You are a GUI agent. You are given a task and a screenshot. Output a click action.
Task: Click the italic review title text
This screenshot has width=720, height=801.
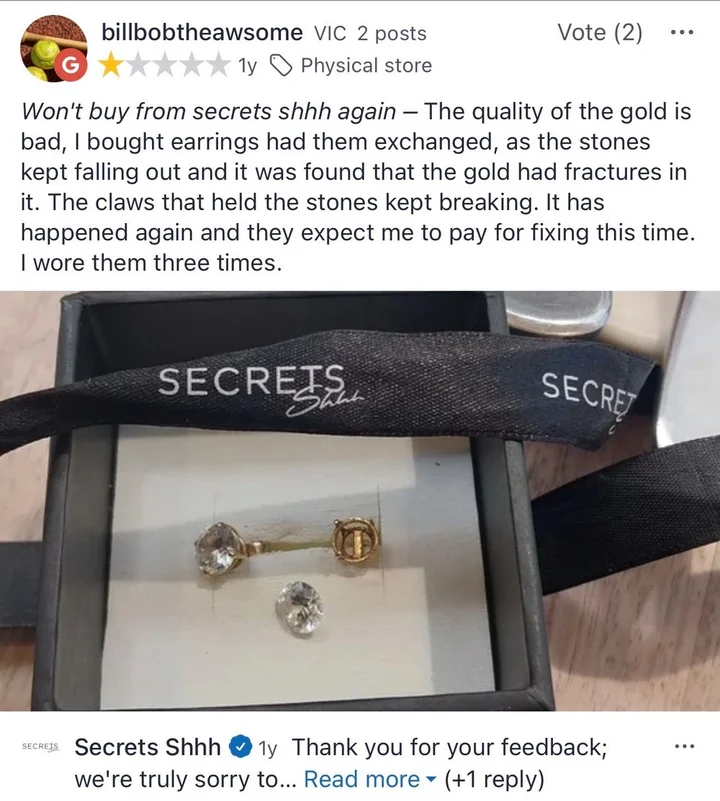208,111
